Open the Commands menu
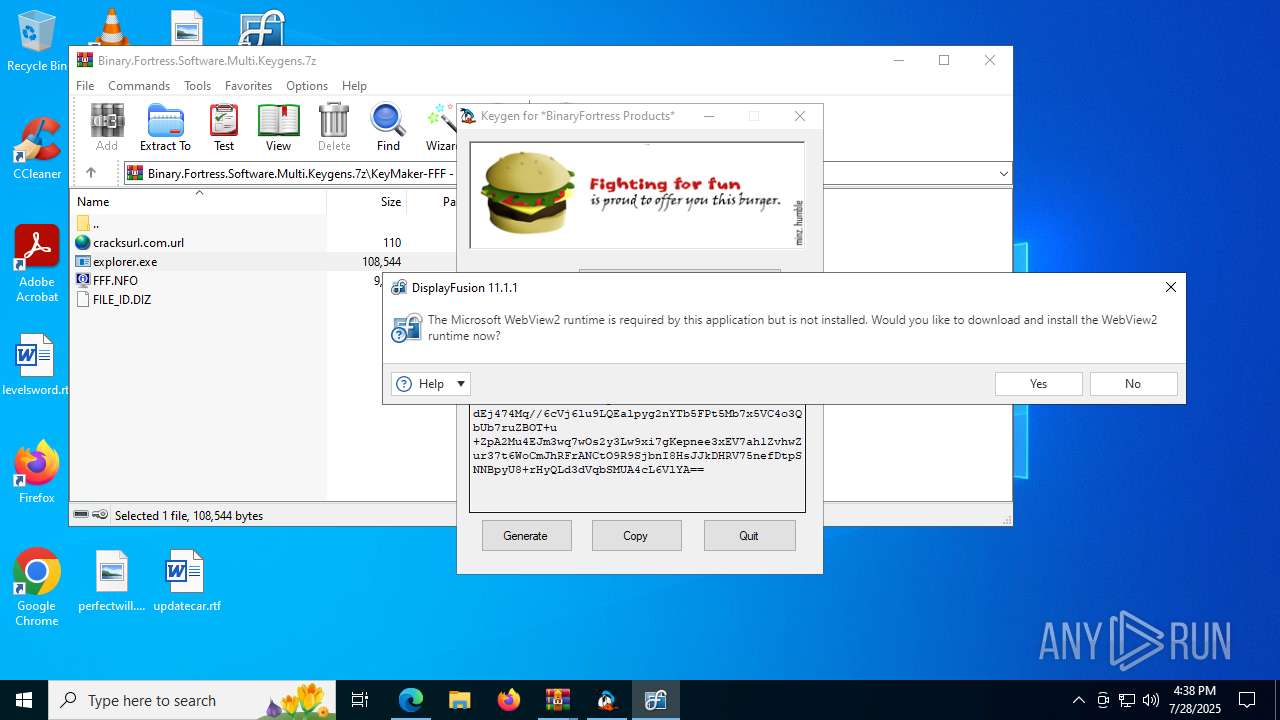The width and height of the screenshot is (1280, 720). 139,86
